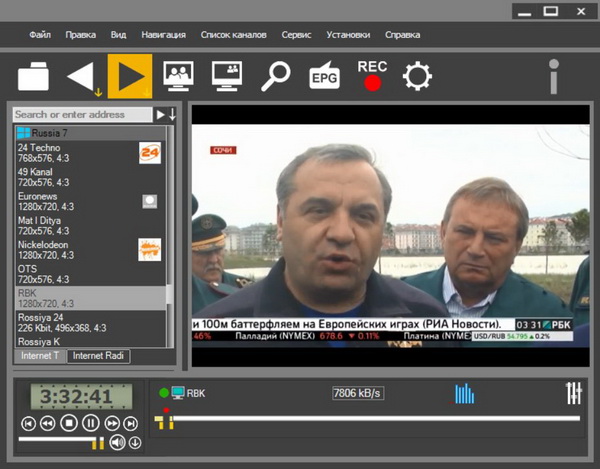
Task: Collapse the Russia 7 channel group
Action: pos(23,132)
